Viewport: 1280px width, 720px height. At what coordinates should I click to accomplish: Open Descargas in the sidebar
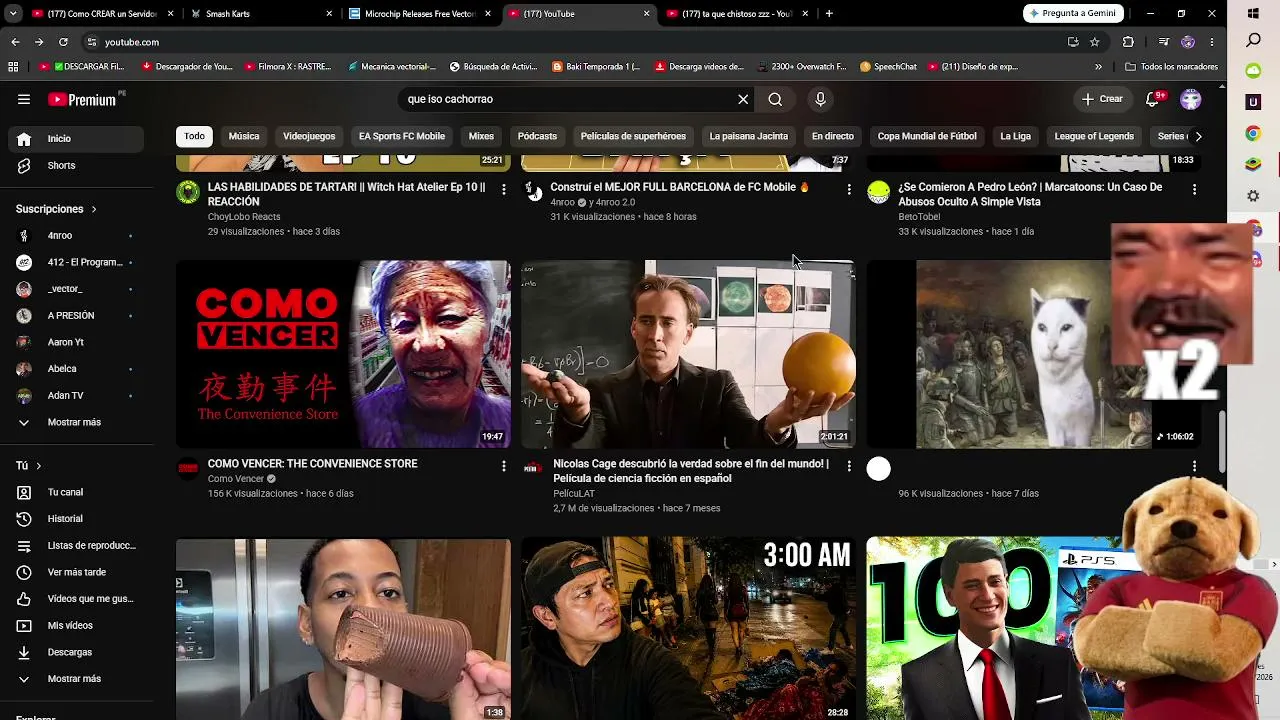(x=72, y=652)
